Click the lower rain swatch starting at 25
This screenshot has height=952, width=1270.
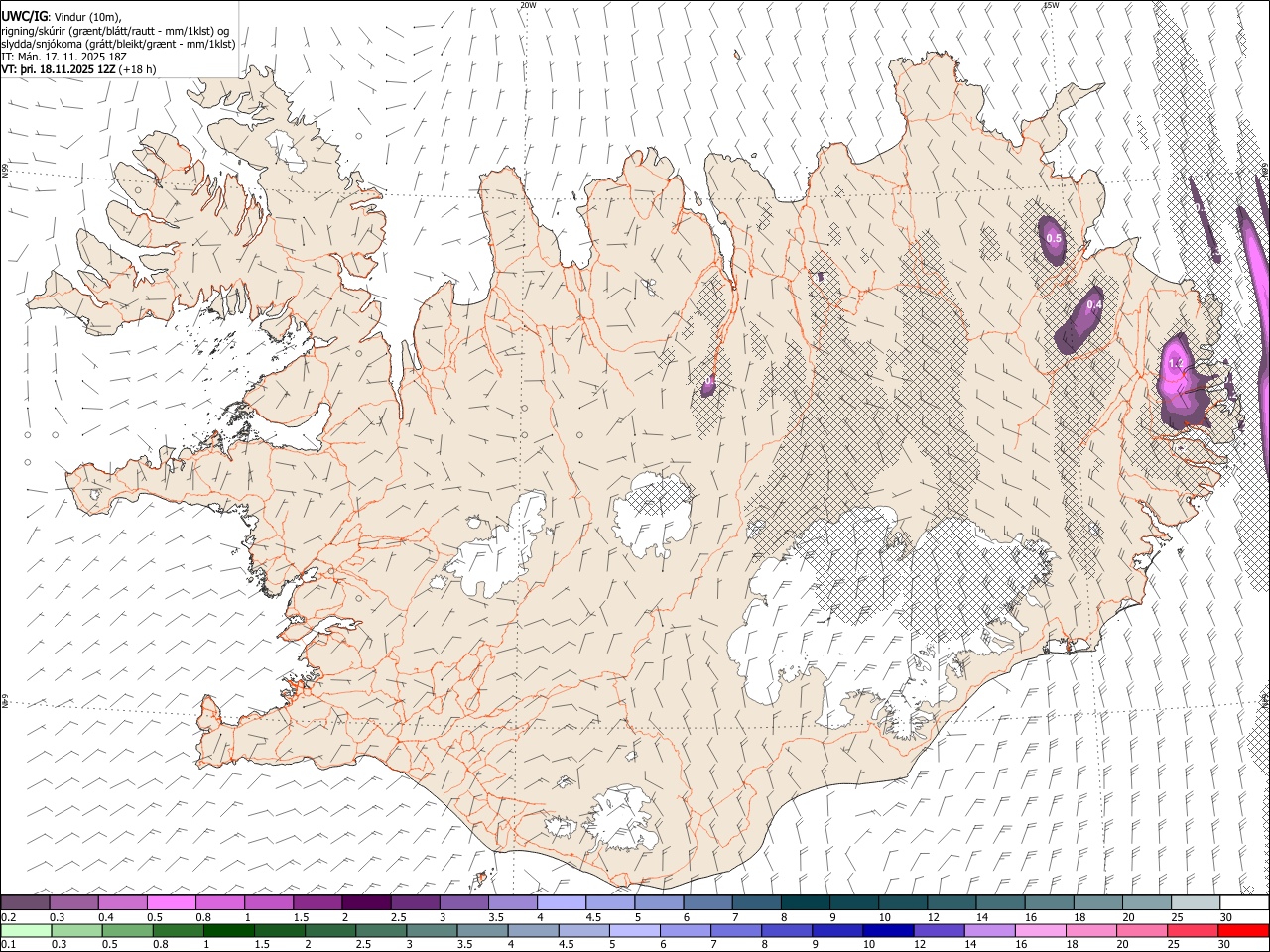coord(1191,930)
